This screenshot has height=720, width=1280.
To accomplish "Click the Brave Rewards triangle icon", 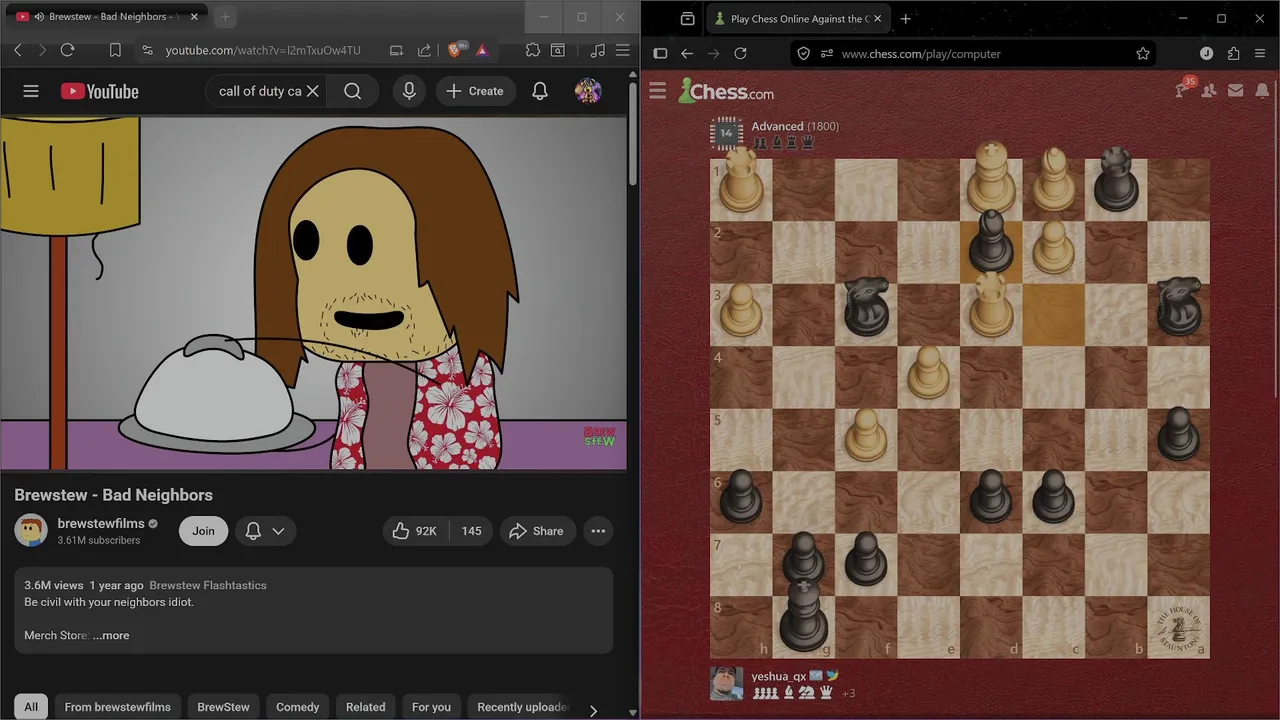I will click(482, 50).
